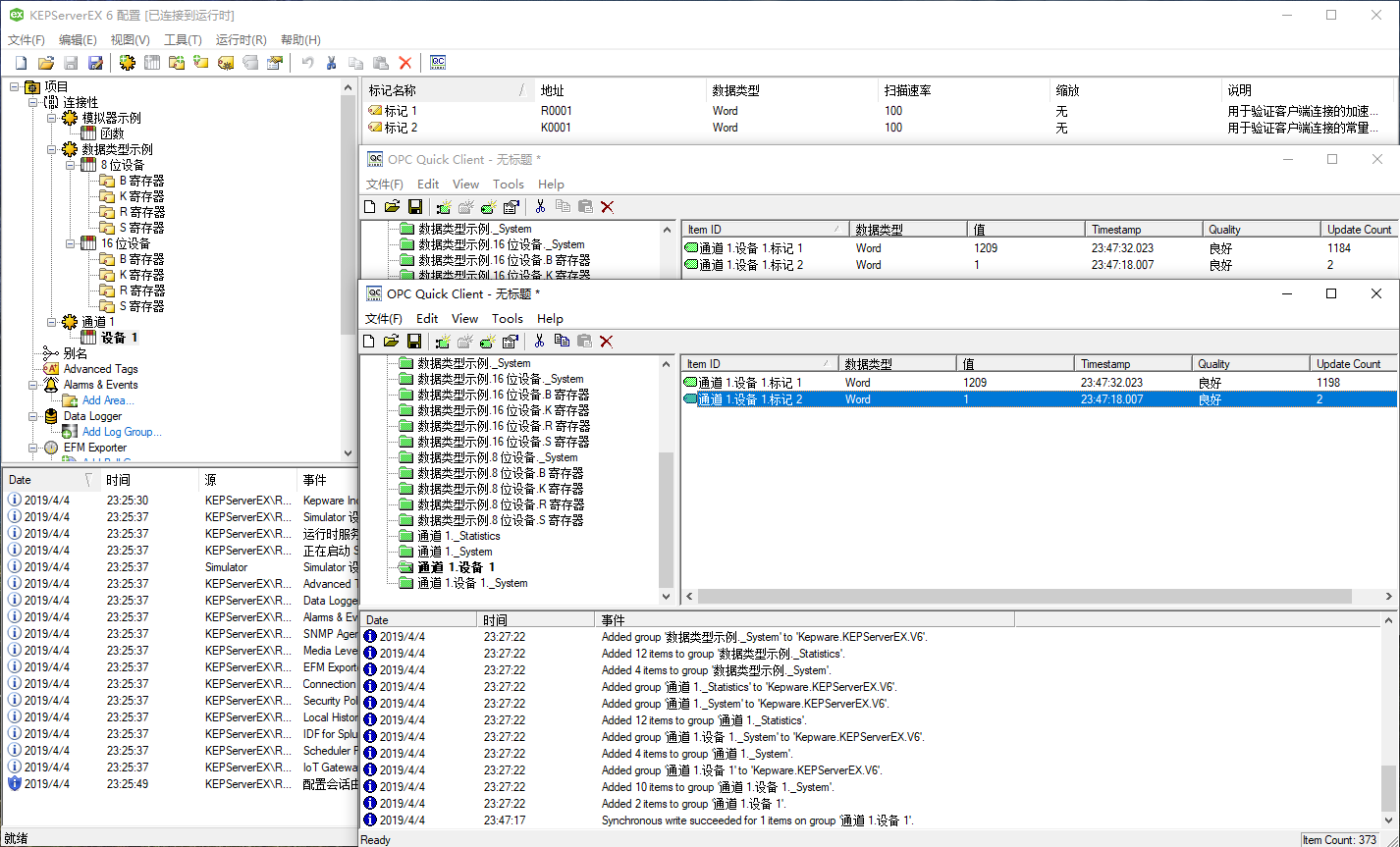Click New project icon in KEPServerEX toolbar
The height and width of the screenshot is (847, 1400).
click(x=21, y=63)
